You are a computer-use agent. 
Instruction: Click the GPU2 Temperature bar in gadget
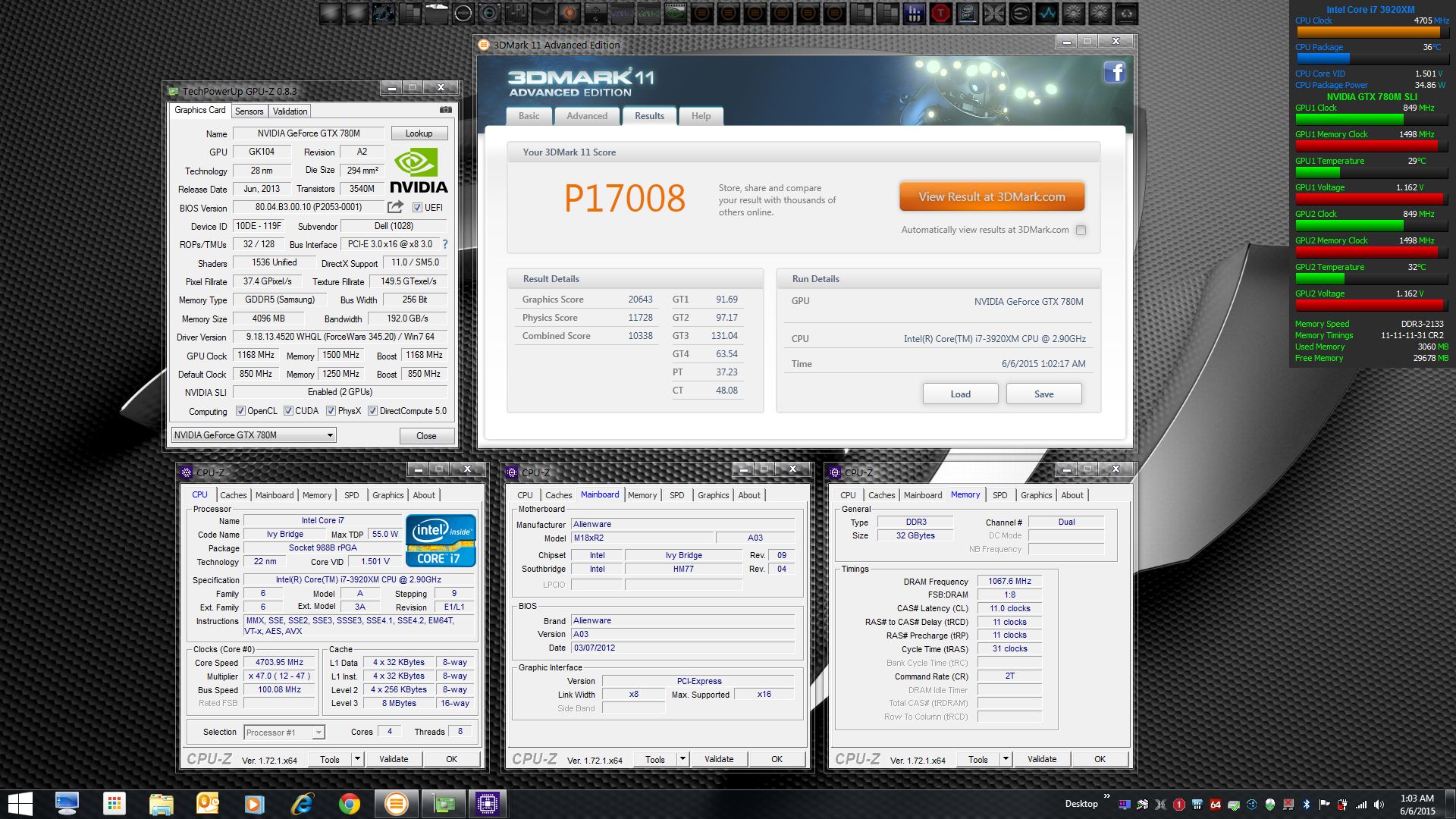(1372, 278)
